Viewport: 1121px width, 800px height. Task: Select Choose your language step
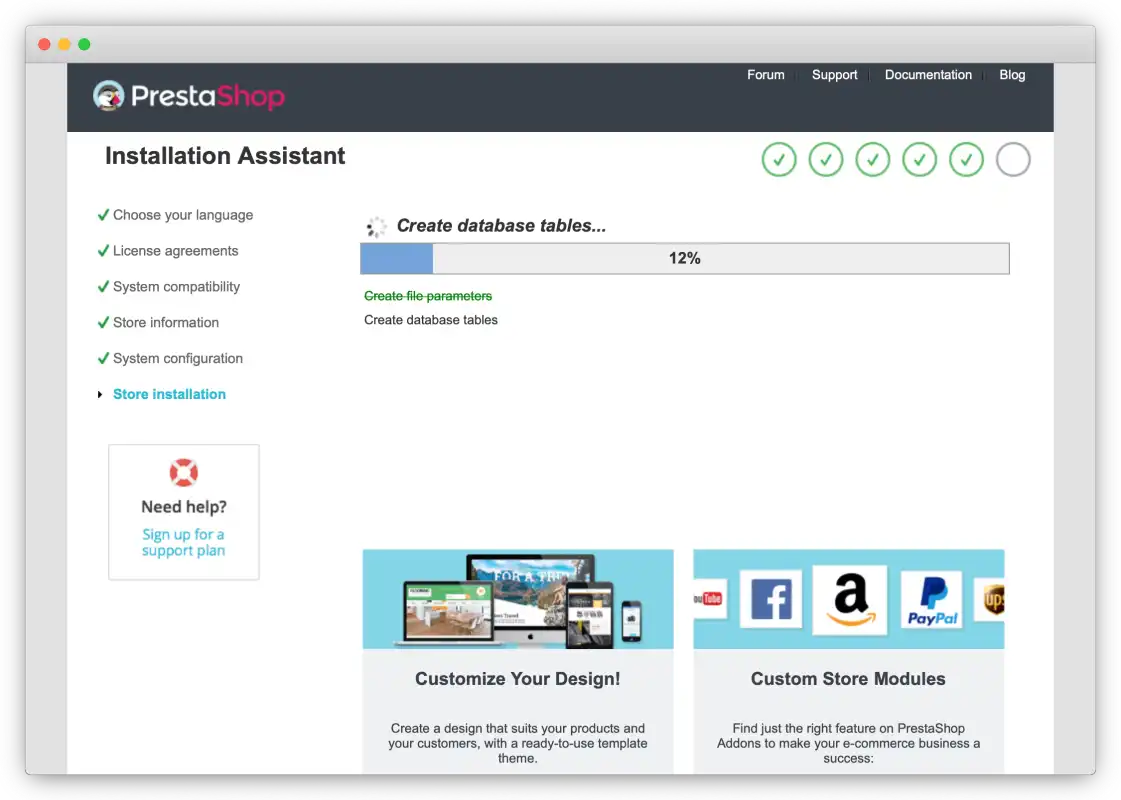[183, 215]
